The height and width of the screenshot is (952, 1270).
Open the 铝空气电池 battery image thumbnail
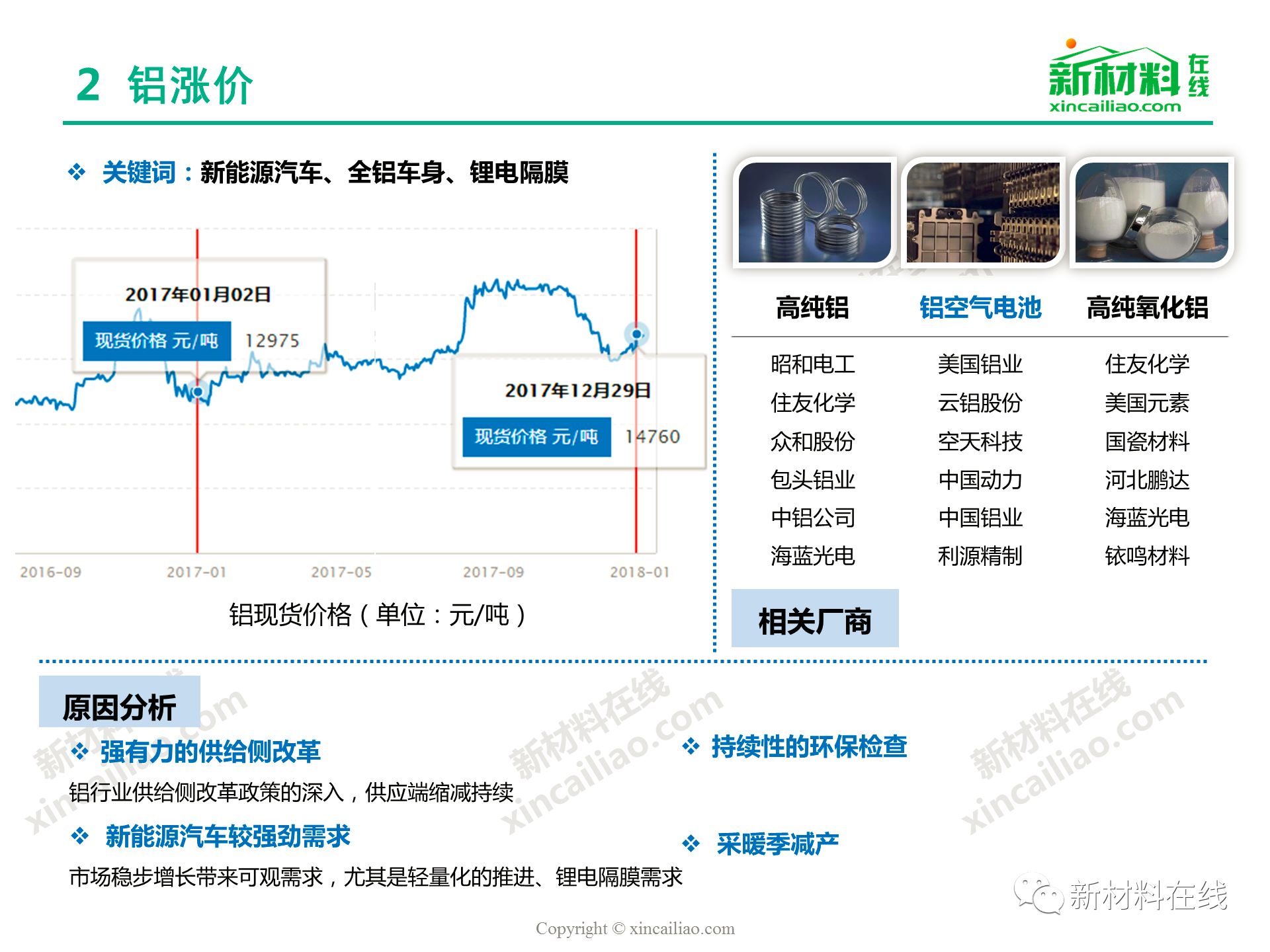[x=983, y=212]
